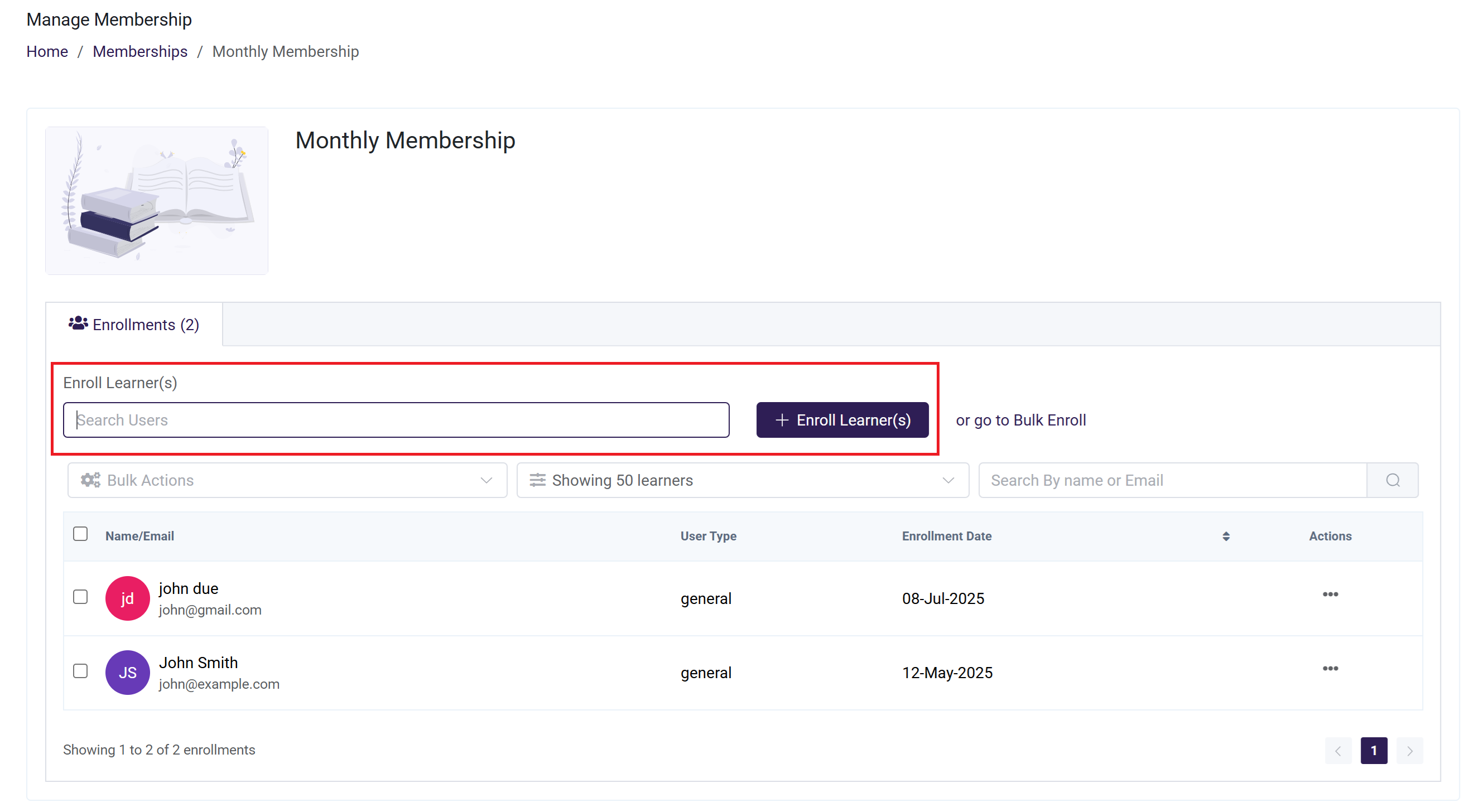
Task: Select John Smith row checkbox
Action: pos(80,671)
